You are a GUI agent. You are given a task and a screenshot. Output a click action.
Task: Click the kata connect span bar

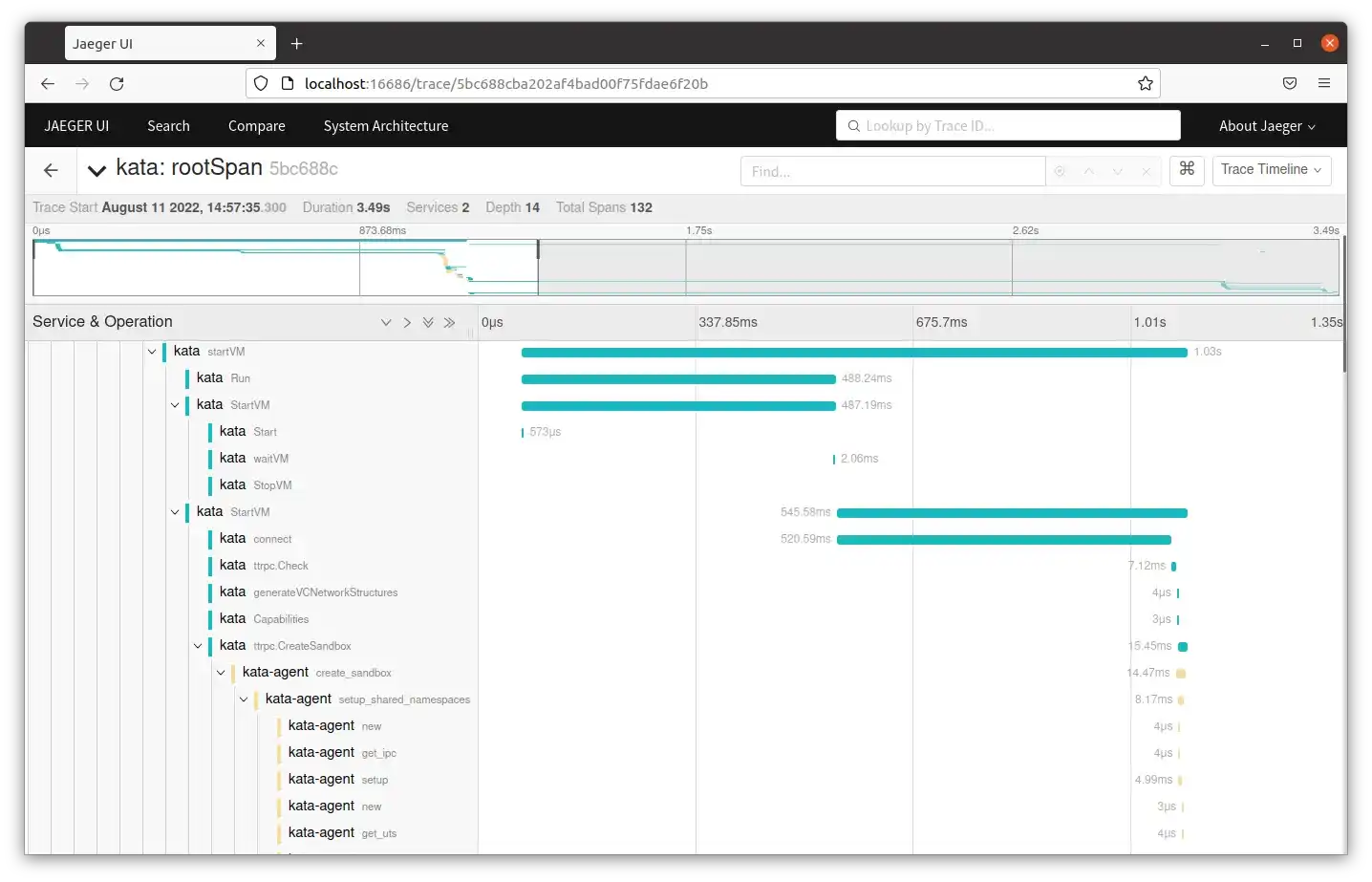click(x=1003, y=540)
